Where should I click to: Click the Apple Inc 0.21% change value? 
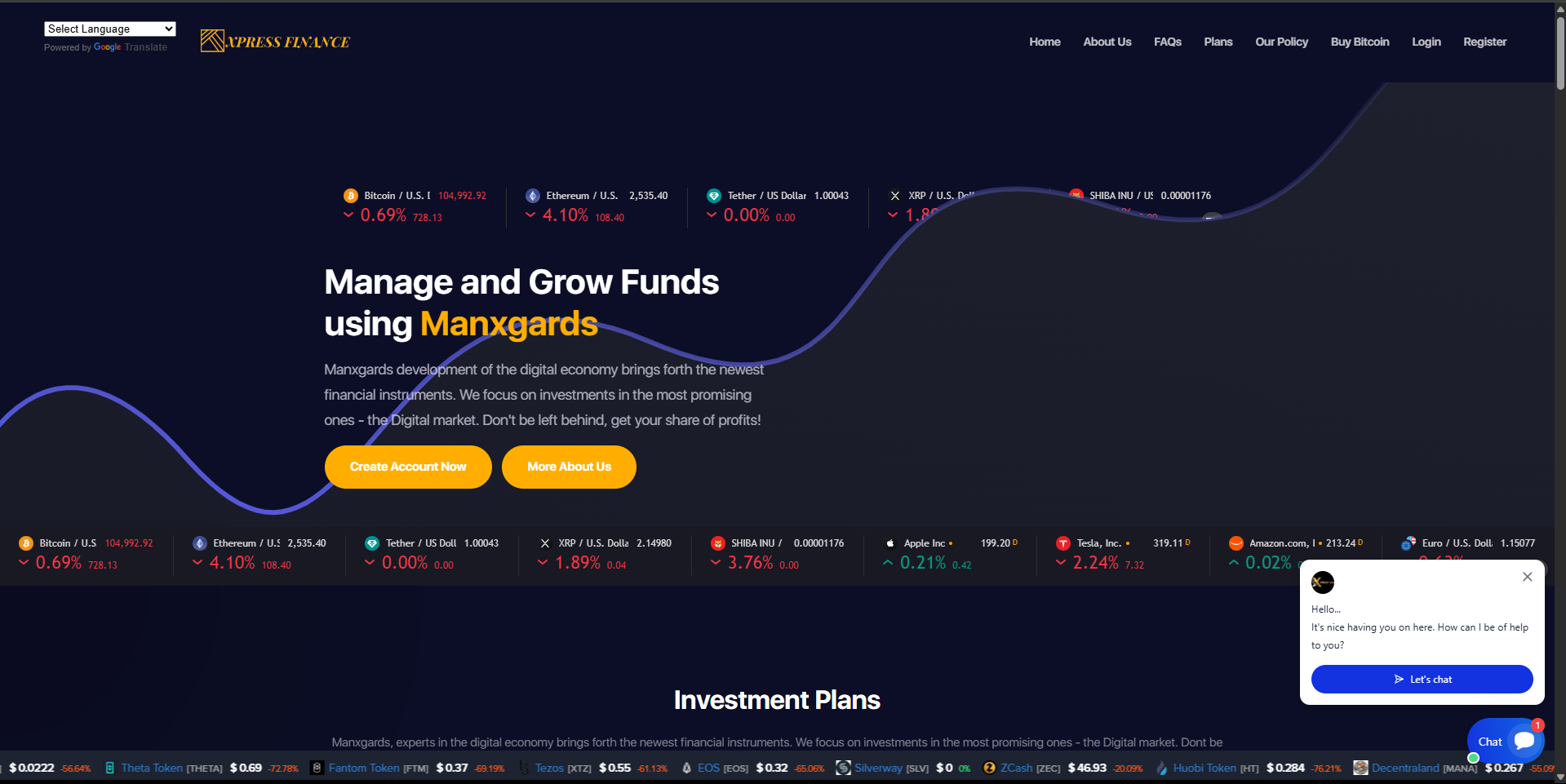(x=923, y=563)
